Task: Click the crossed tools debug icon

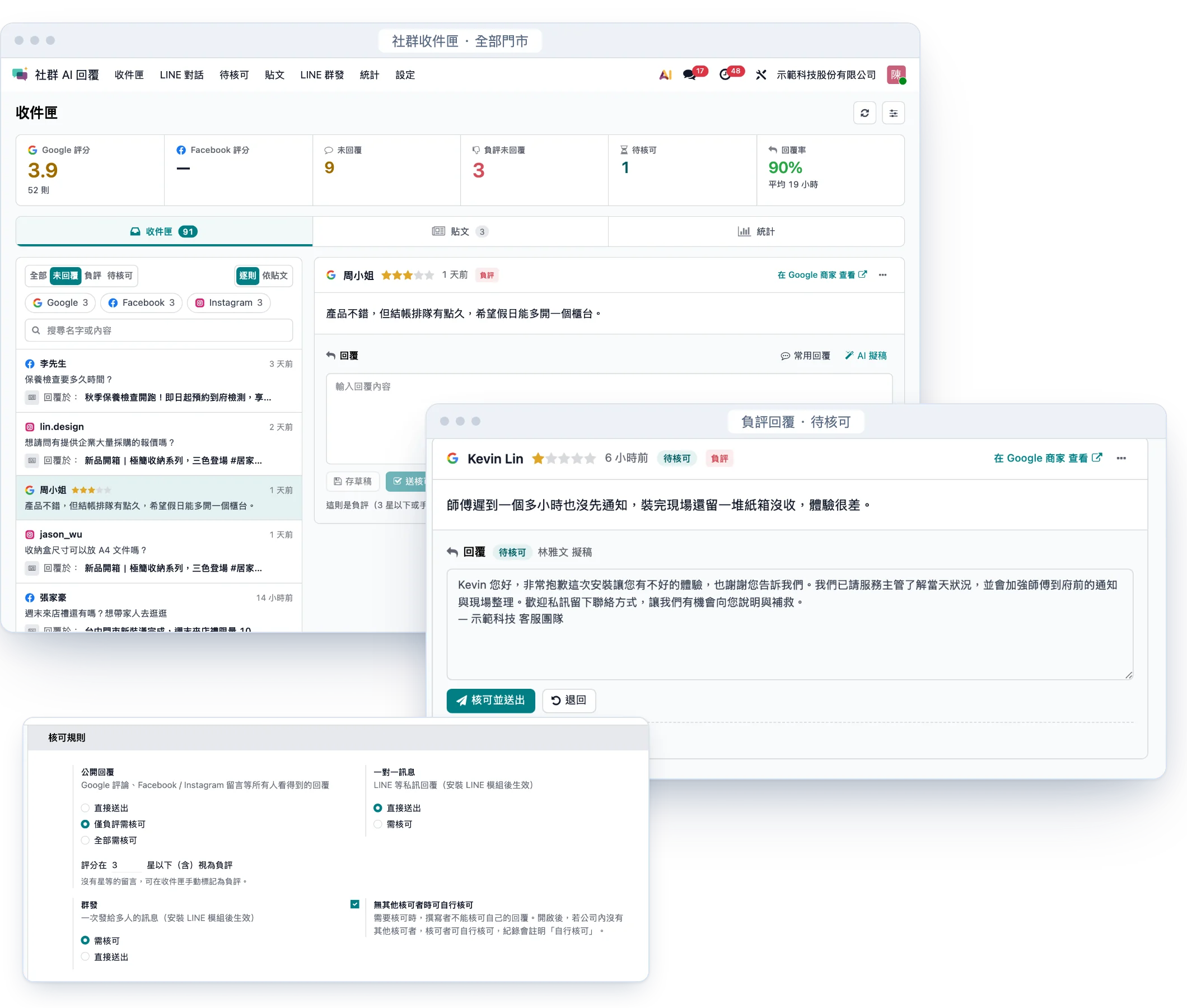Action: 761,75
